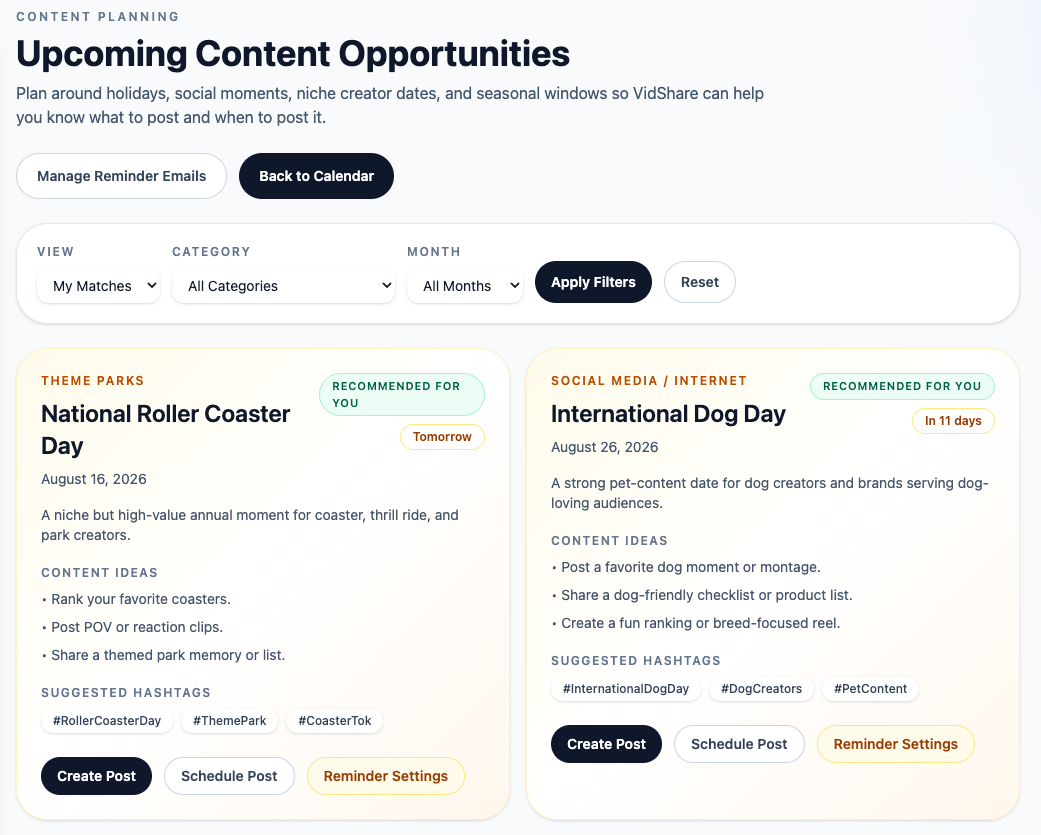This screenshot has height=835, width=1041.
Task: Expand the All Categories dropdown
Action: click(x=283, y=286)
